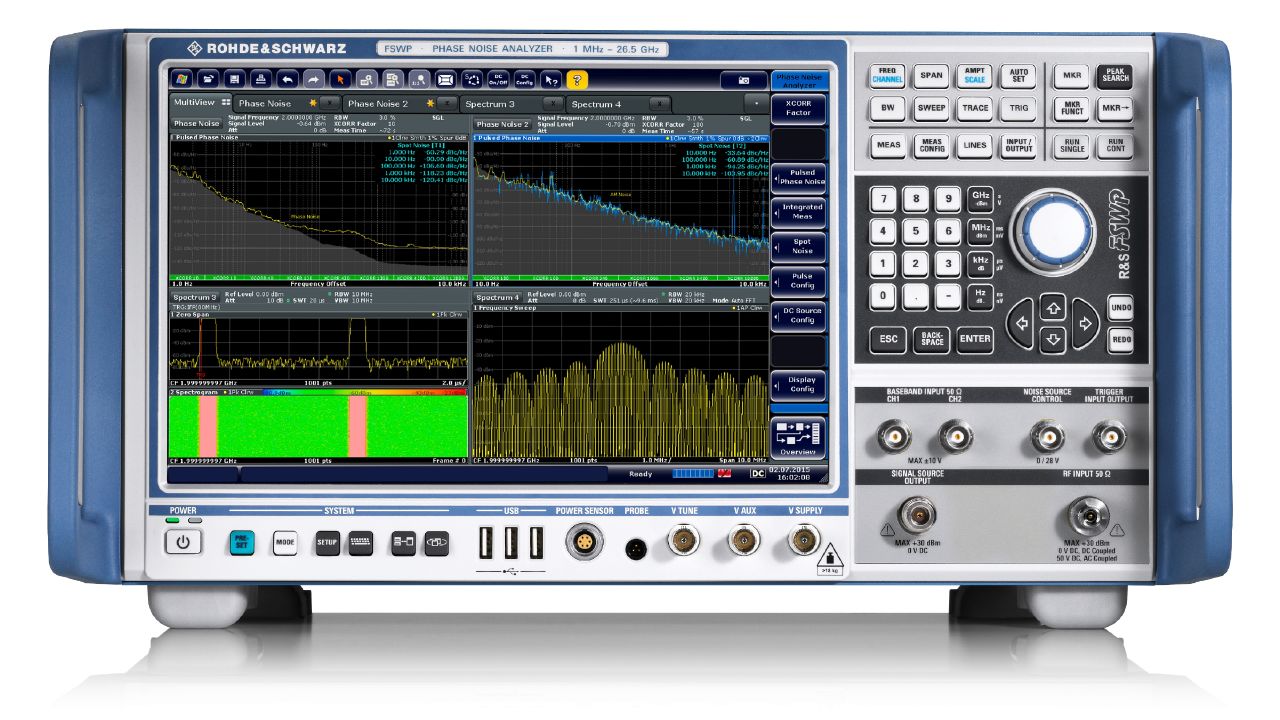Click the print icon in the toolbar
The image size is (1280, 720).
[x=260, y=79]
